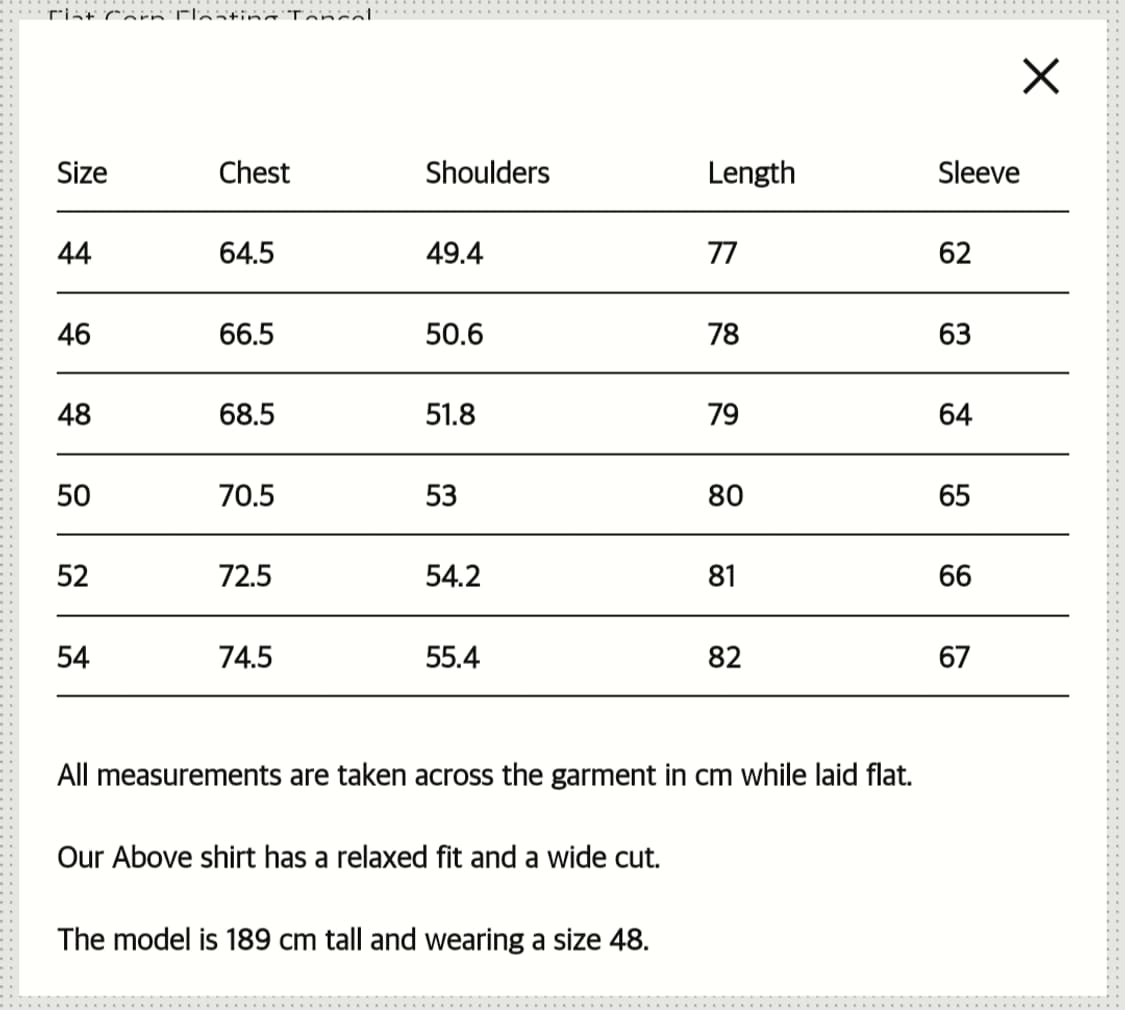Click the Size column header
The image size is (1125, 1010).
pos(82,173)
